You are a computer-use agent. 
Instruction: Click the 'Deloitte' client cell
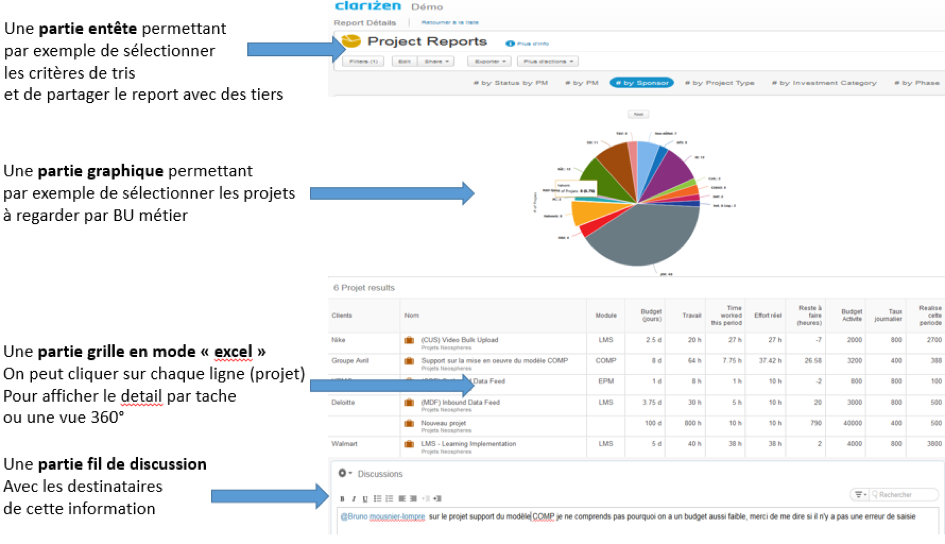coord(343,402)
